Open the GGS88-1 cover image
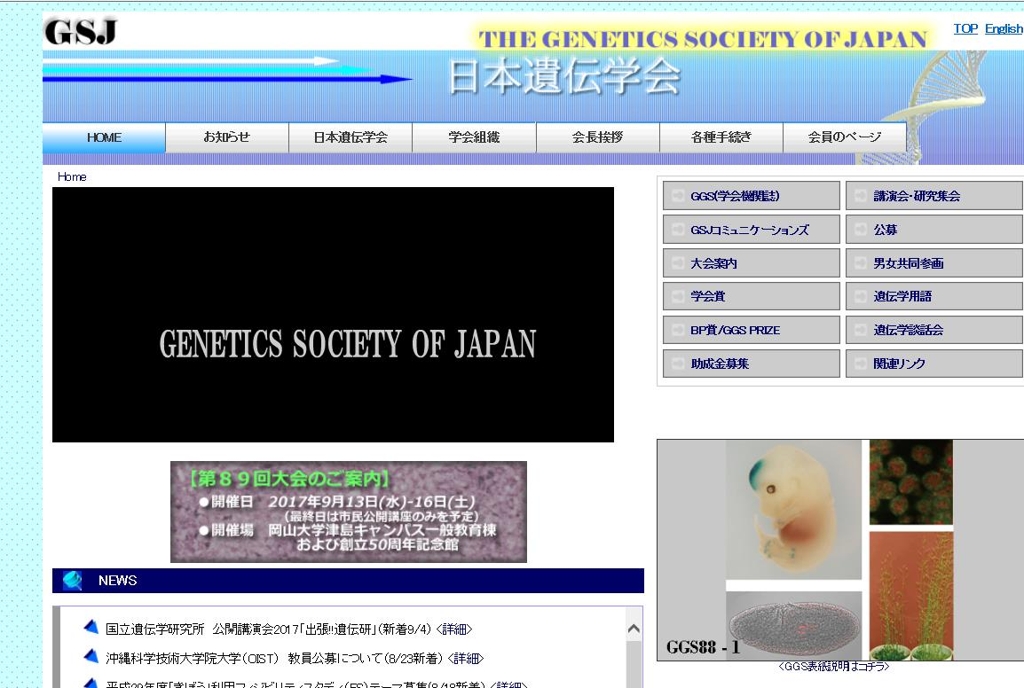 840,550
